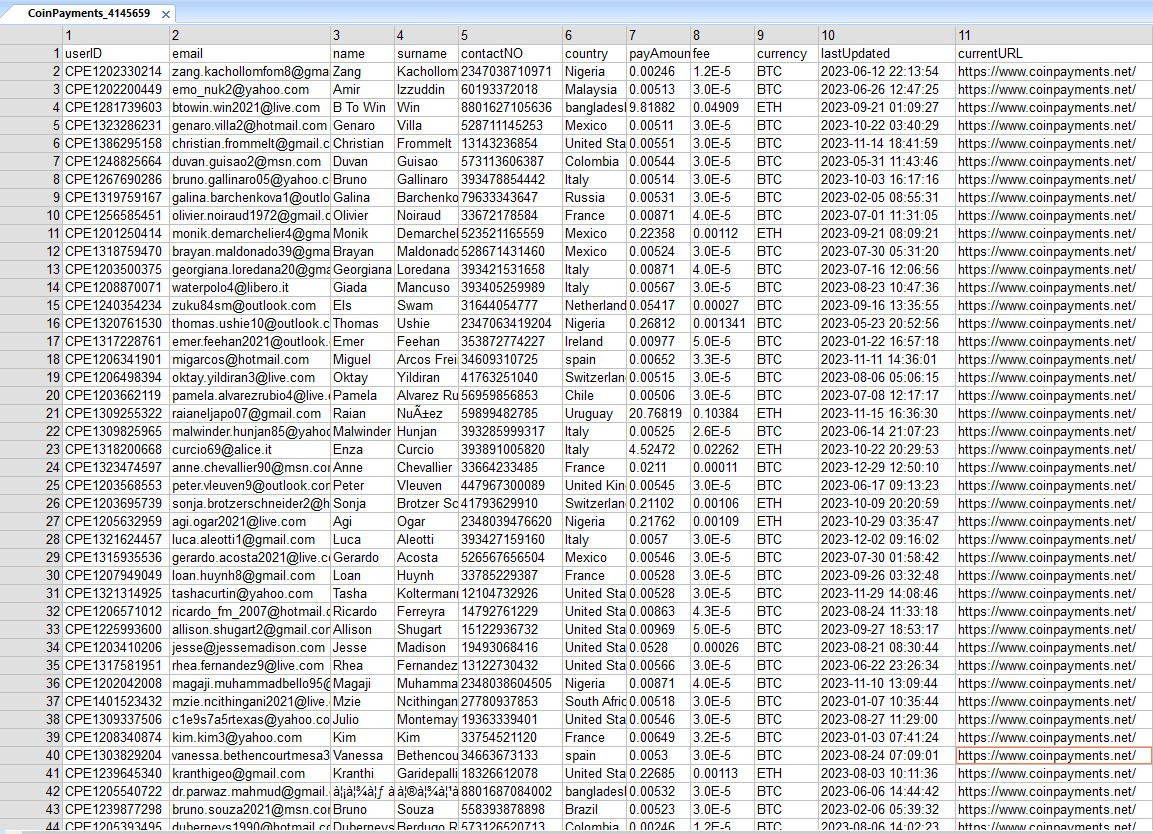
Task: Click cell agi.ogar2021@live.com
Action: [250, 521]
